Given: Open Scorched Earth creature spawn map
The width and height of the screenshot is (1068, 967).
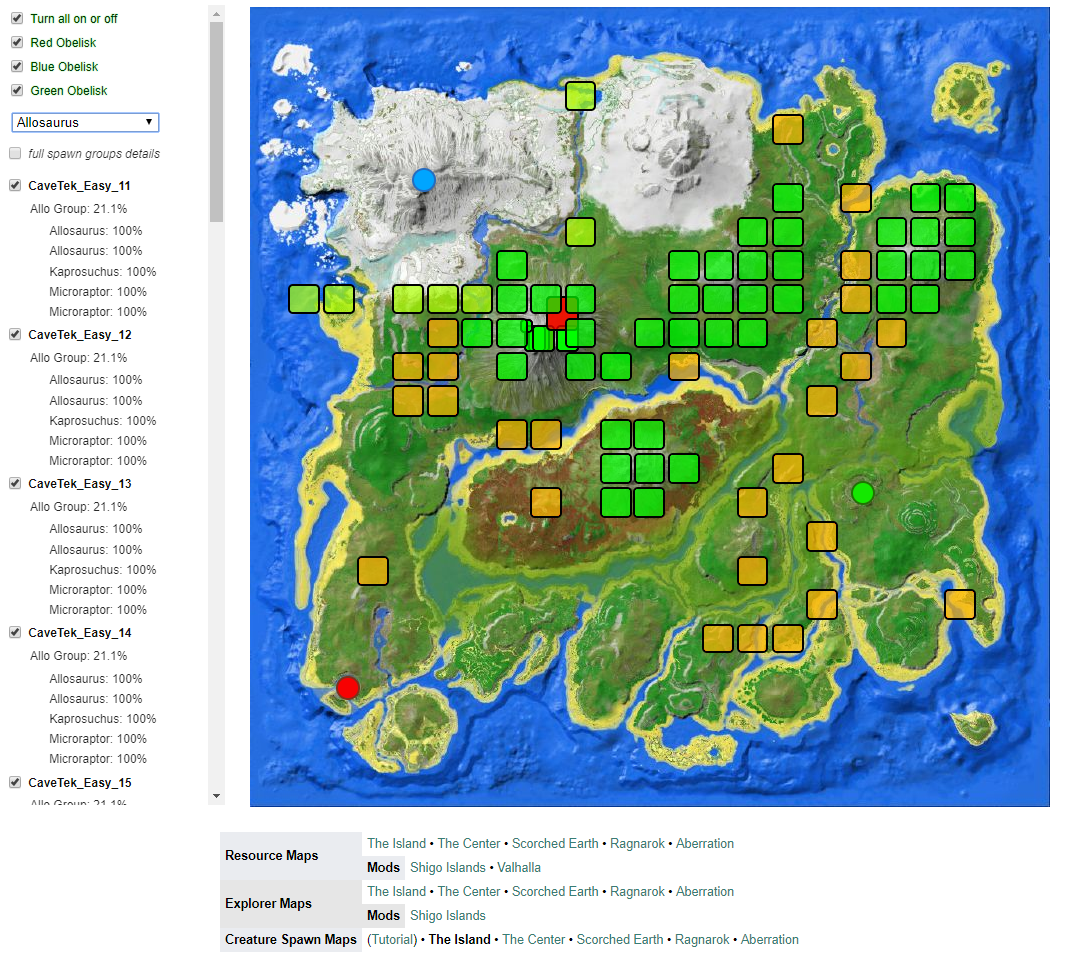Looking at the screenshot, I should pyautogui.click(x=620, y=940).
